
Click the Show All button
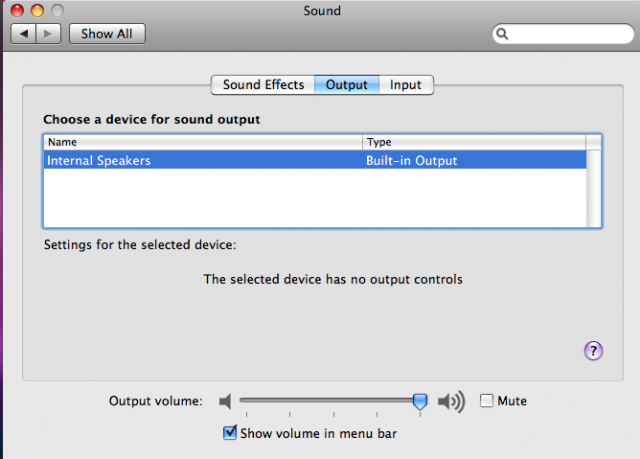coord(107,33)
